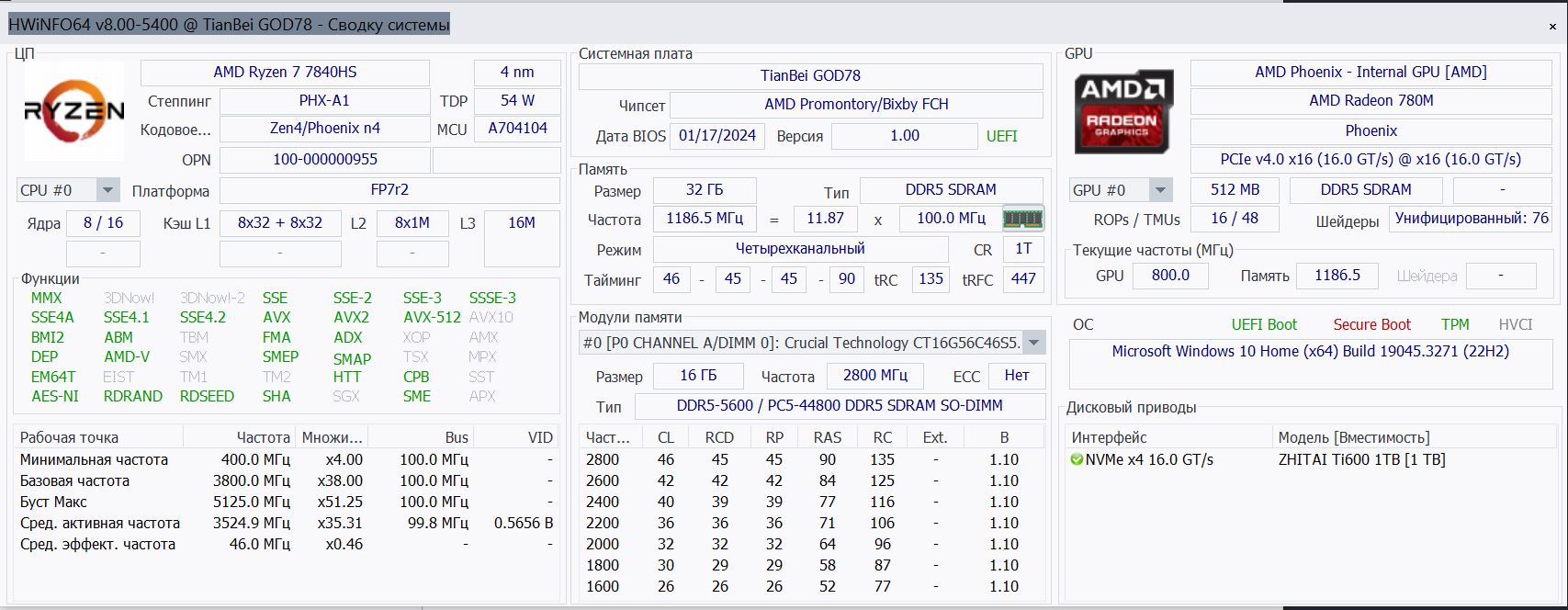
Task: Click the RDSEED feature label
Action: pos(207,397)
